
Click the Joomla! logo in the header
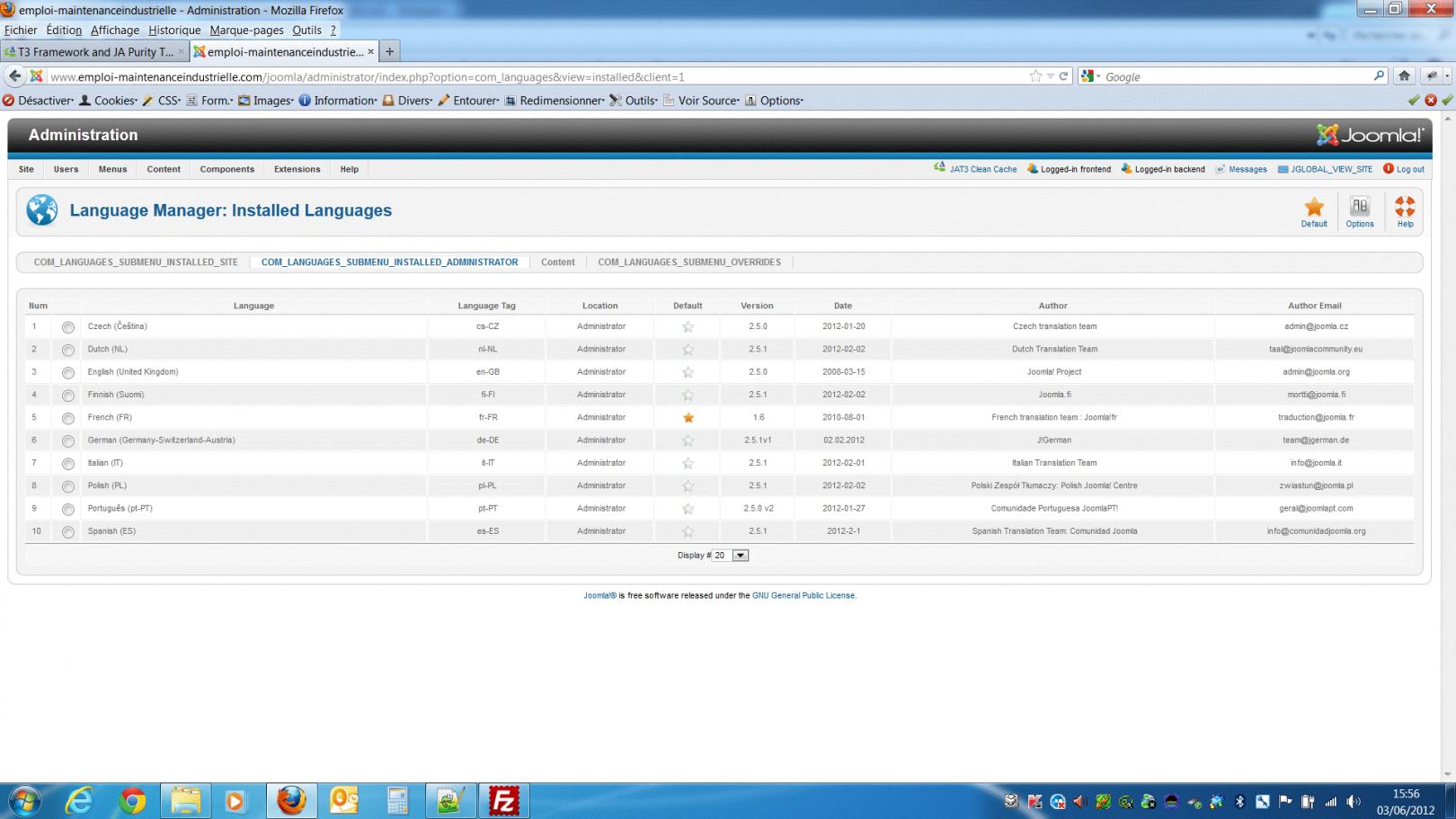[1371, 135]
